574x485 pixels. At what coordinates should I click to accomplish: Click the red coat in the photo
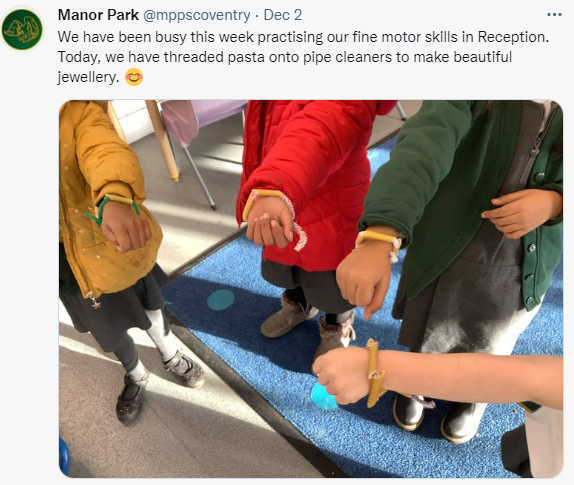click(x=311, y=172)
